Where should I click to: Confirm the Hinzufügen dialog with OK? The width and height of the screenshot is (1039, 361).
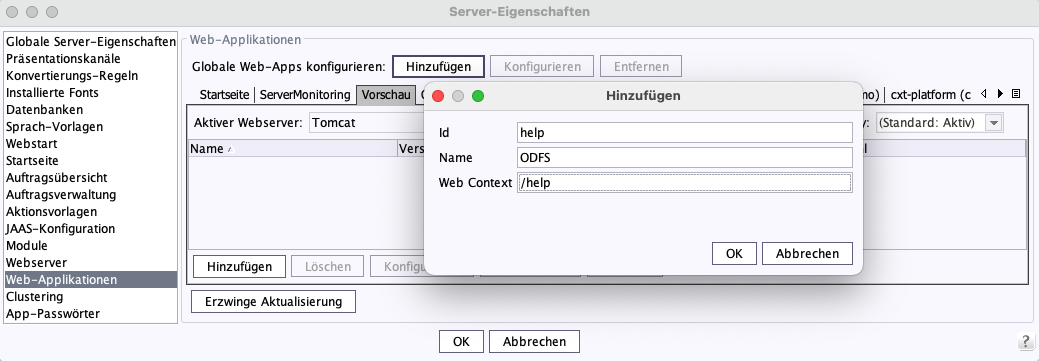(x=734, y=254)
